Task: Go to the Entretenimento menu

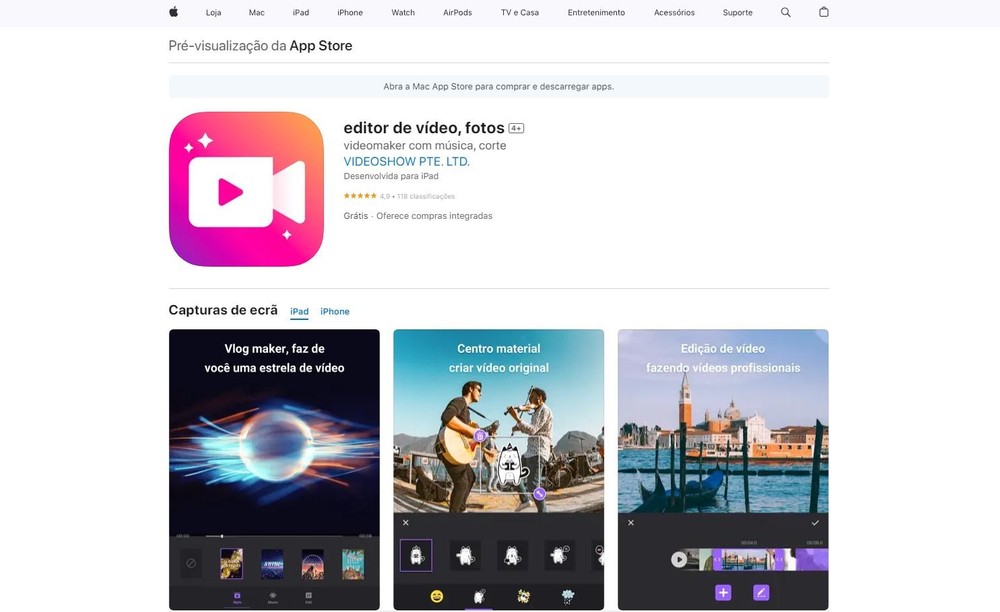Action: pos(596,13)
